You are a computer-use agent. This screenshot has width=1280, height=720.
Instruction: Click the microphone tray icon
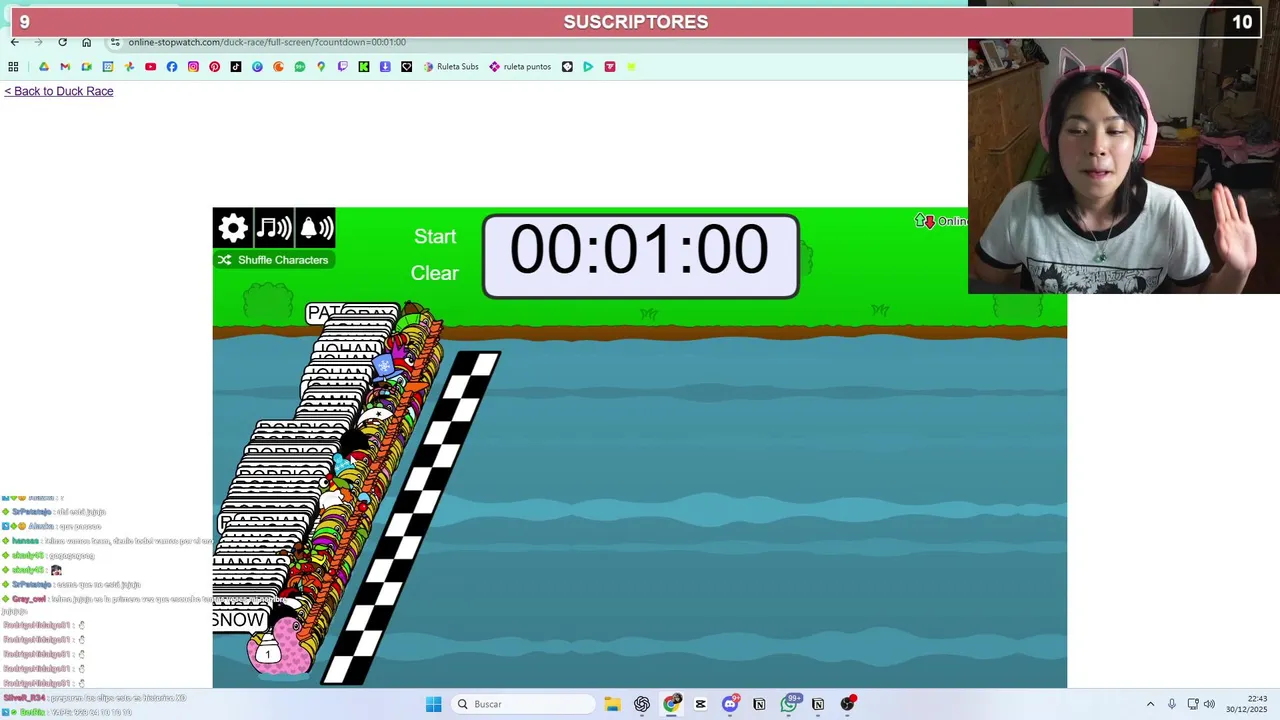(1172, 704)
